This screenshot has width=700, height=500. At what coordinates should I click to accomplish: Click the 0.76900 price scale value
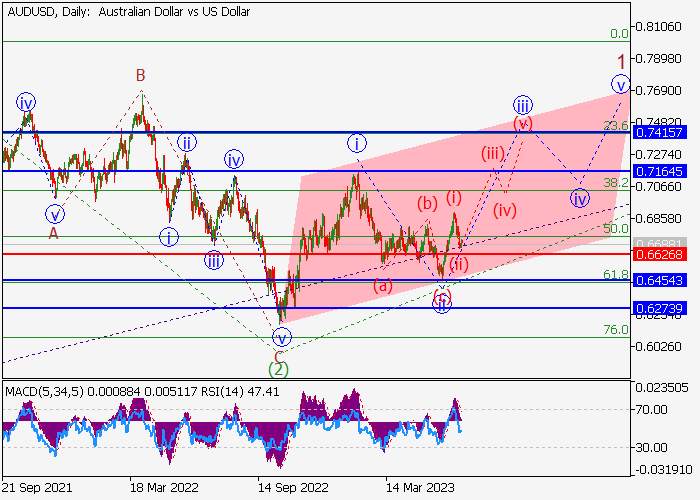click(x=658, y=91)
